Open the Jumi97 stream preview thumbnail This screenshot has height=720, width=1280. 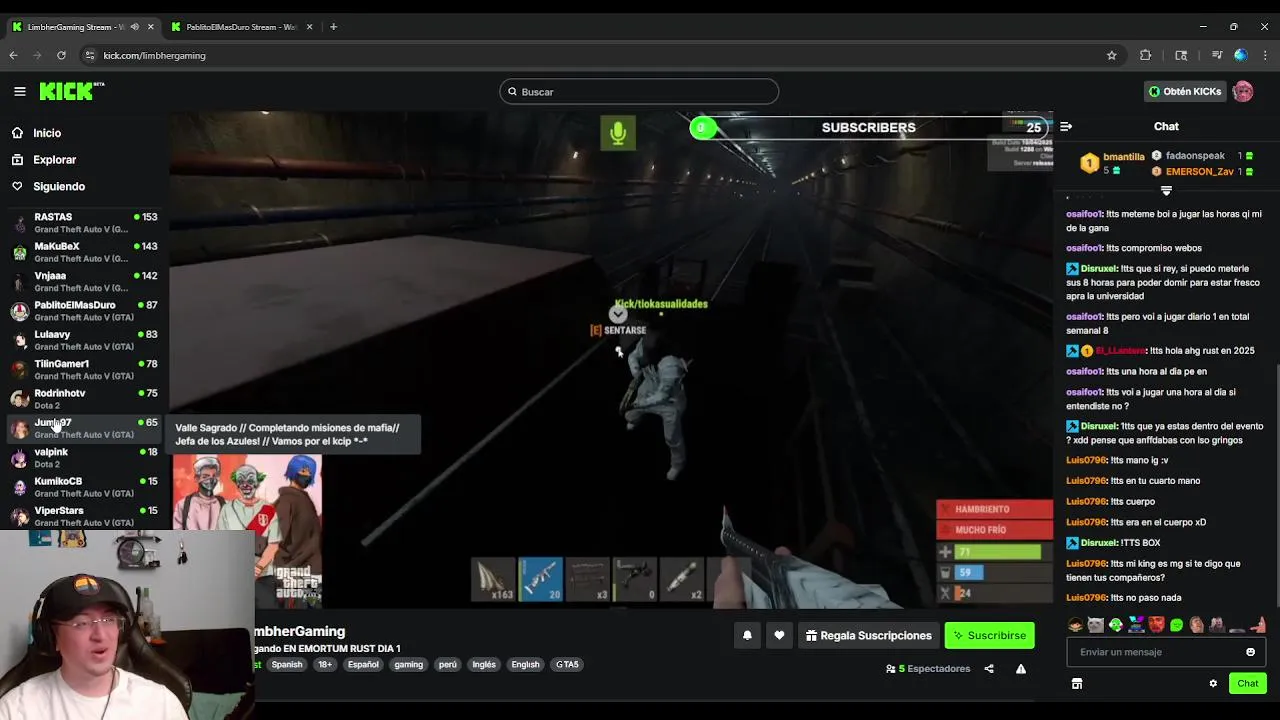247,531
